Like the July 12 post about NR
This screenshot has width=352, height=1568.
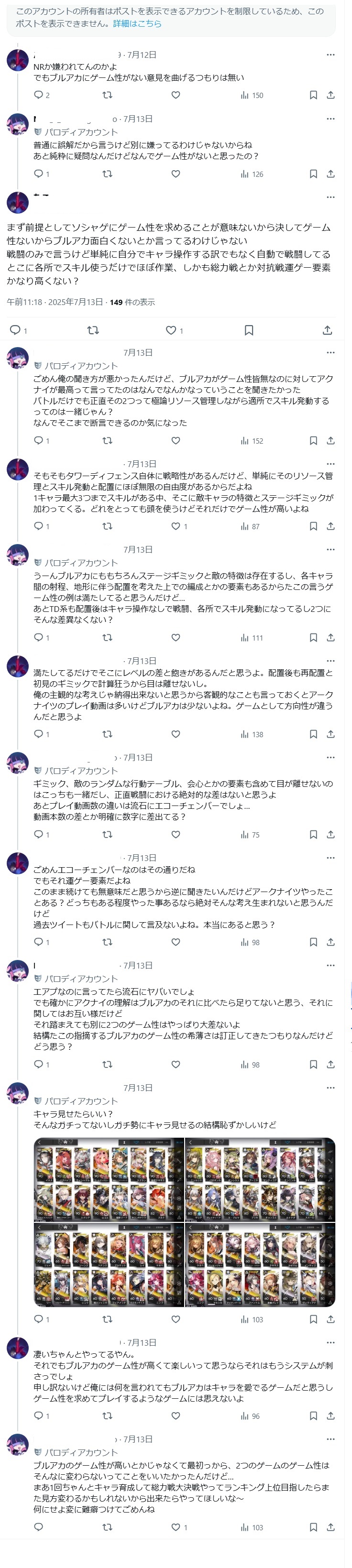(176, 95)
